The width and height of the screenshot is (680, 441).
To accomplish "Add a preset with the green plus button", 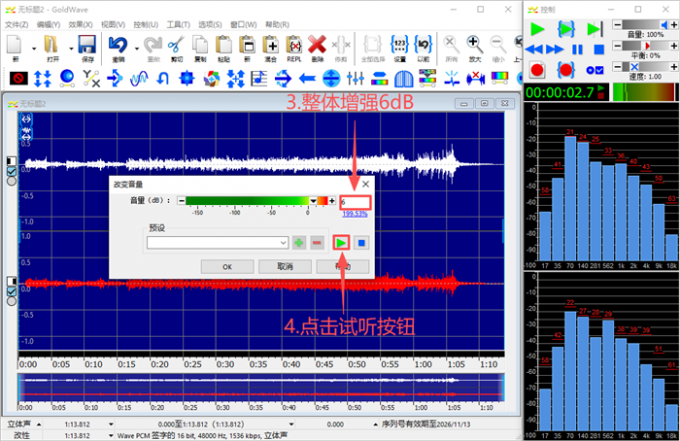I will tap(299, 243).
